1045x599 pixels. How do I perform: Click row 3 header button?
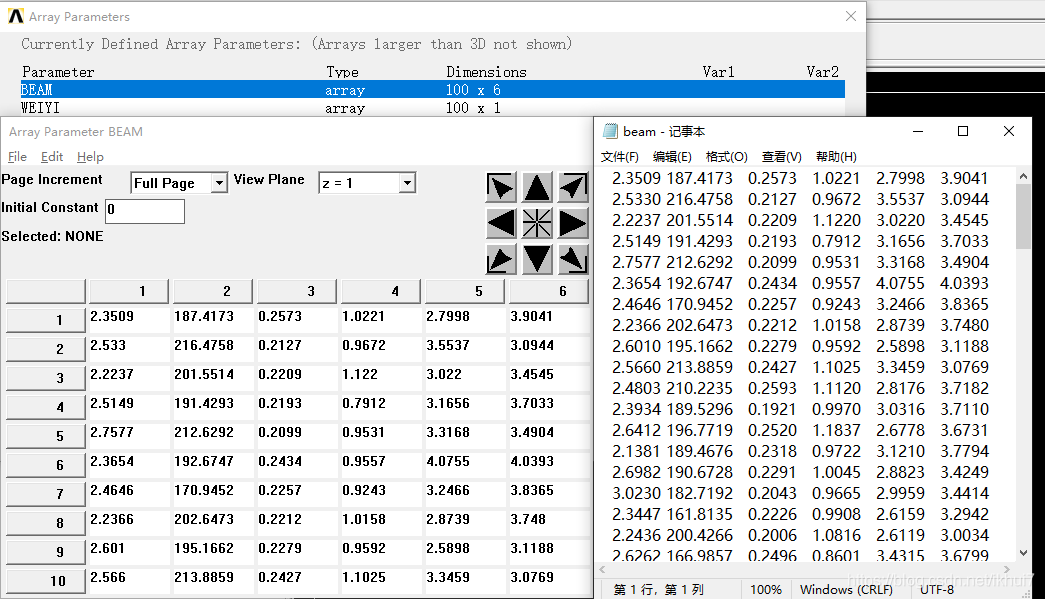(45, 378)
